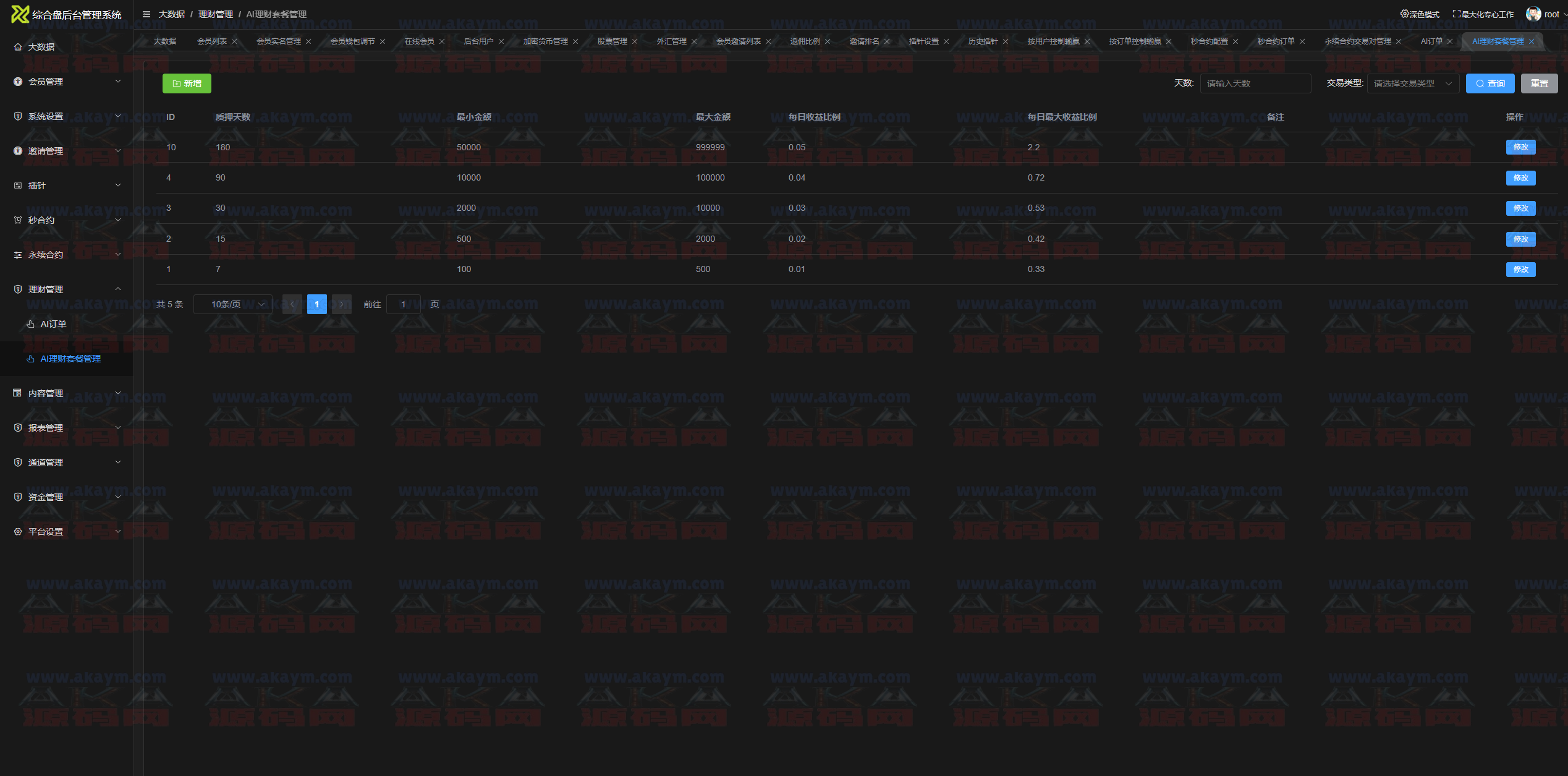The image size is (1568, 776).
Task: Open the 10条/页 page size dropdown
Action: point(233,304)
